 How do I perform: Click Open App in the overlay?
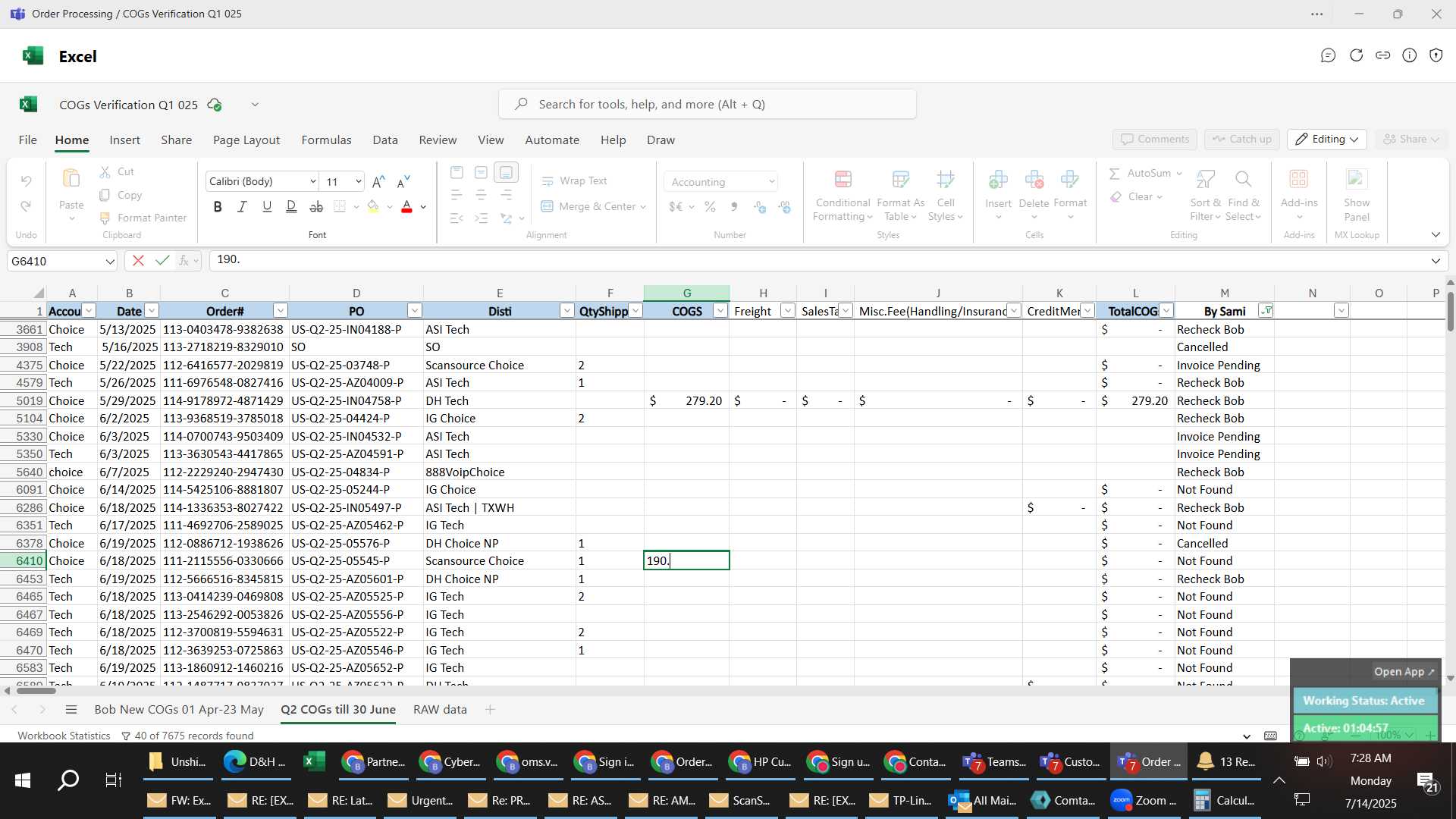(1404, 672)
